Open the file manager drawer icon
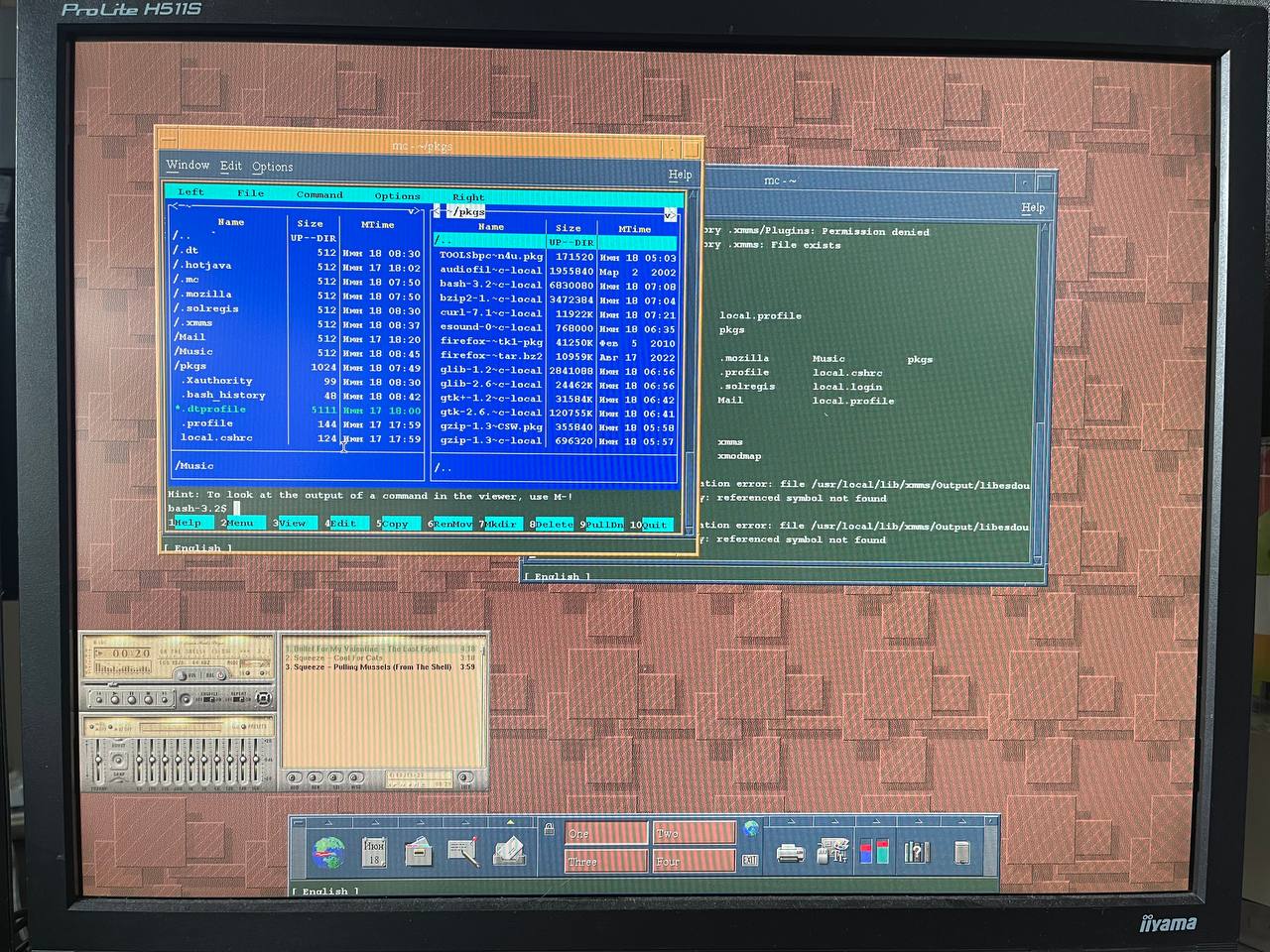The width and height of the screenshot is (1270, 952). 419,852
